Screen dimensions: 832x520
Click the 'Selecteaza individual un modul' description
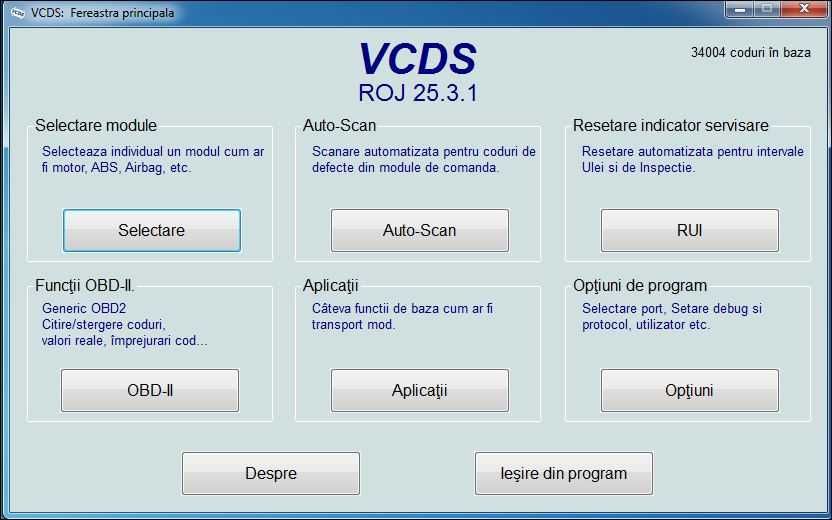(x=153, y=159)
